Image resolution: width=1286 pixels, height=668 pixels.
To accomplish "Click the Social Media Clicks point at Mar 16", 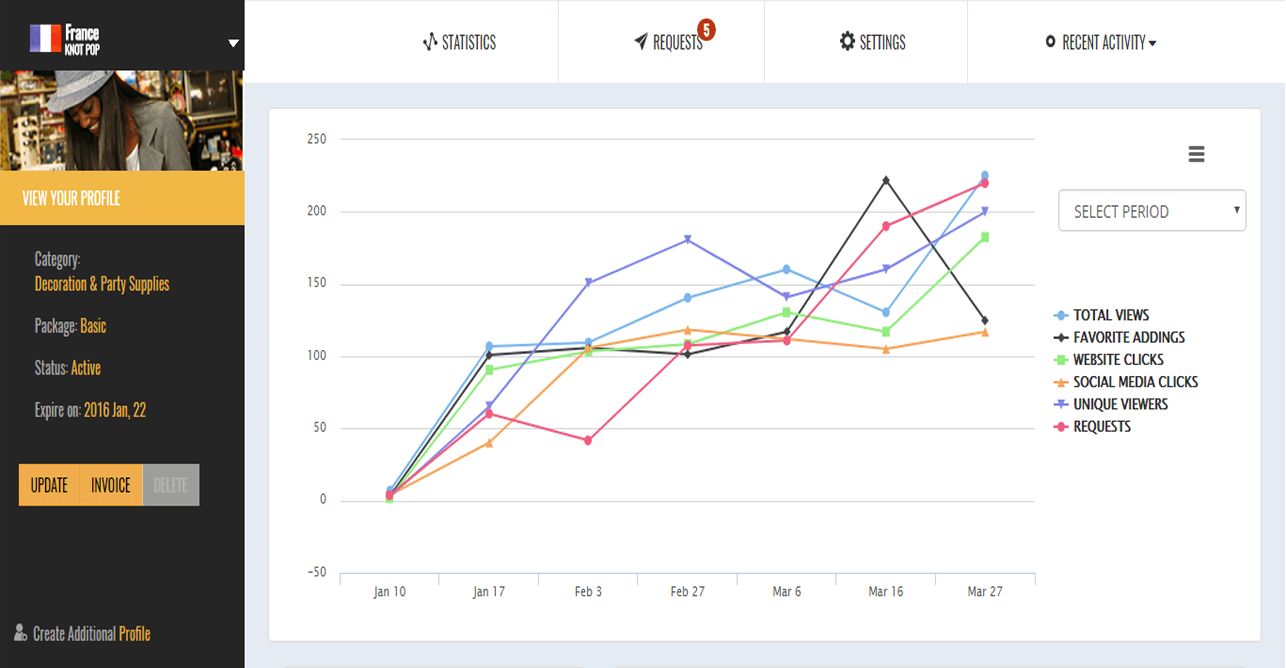I will click(886, 349).
